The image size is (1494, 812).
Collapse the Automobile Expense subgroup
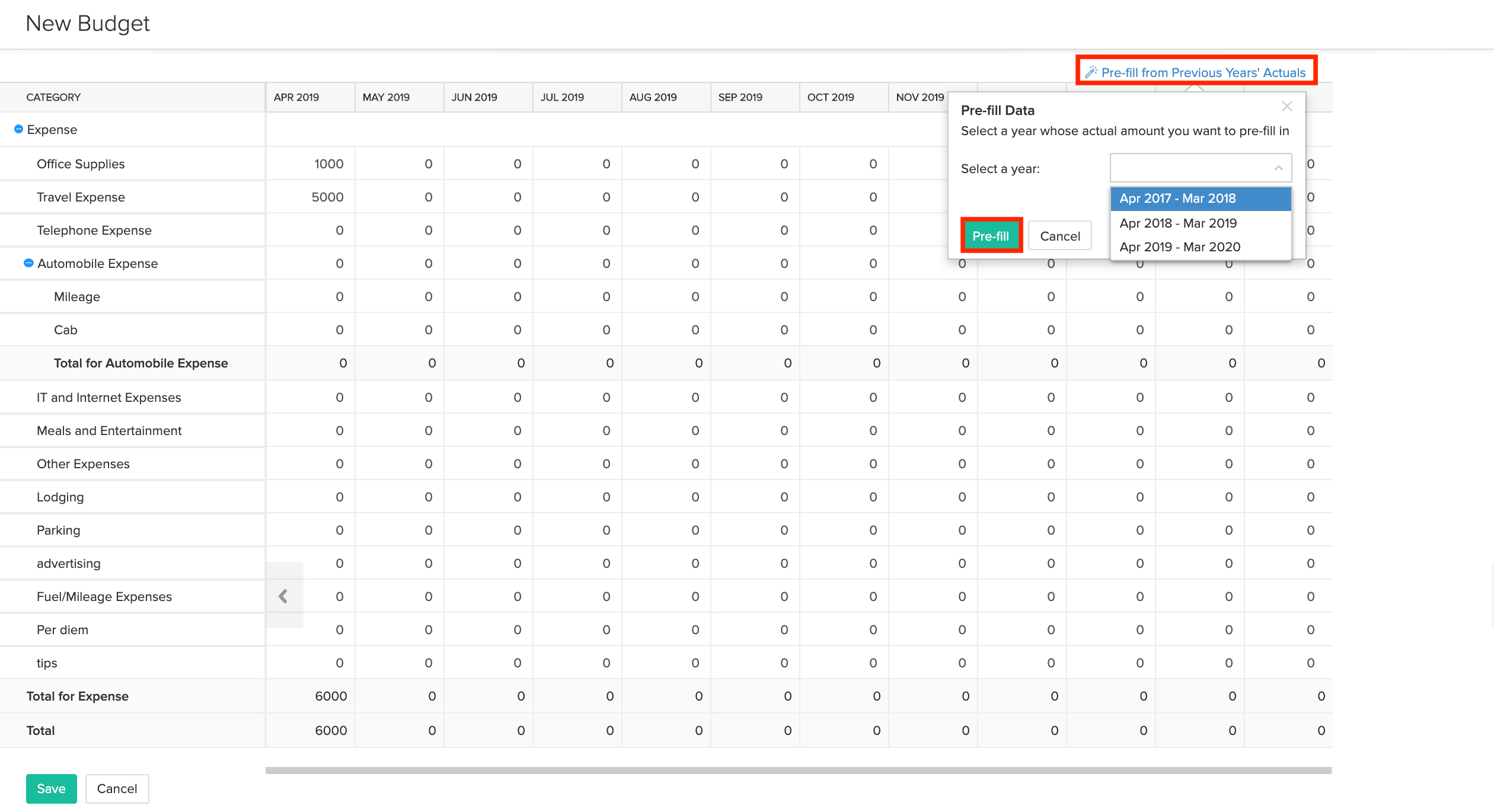click(28, 263)
